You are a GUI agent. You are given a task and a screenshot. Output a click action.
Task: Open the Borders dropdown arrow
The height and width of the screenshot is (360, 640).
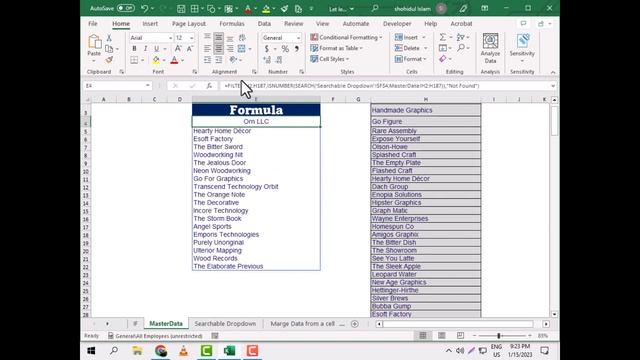(142, 60)
